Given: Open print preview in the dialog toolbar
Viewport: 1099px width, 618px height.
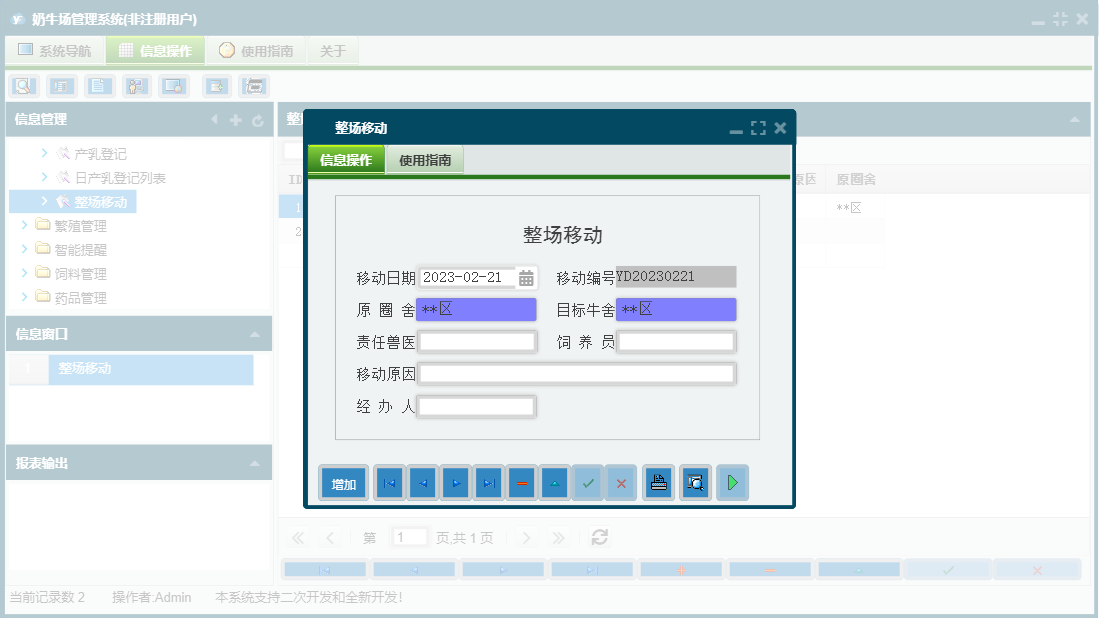Looking at the screenshot, I should pyautogui.click(x=695, y=482).
